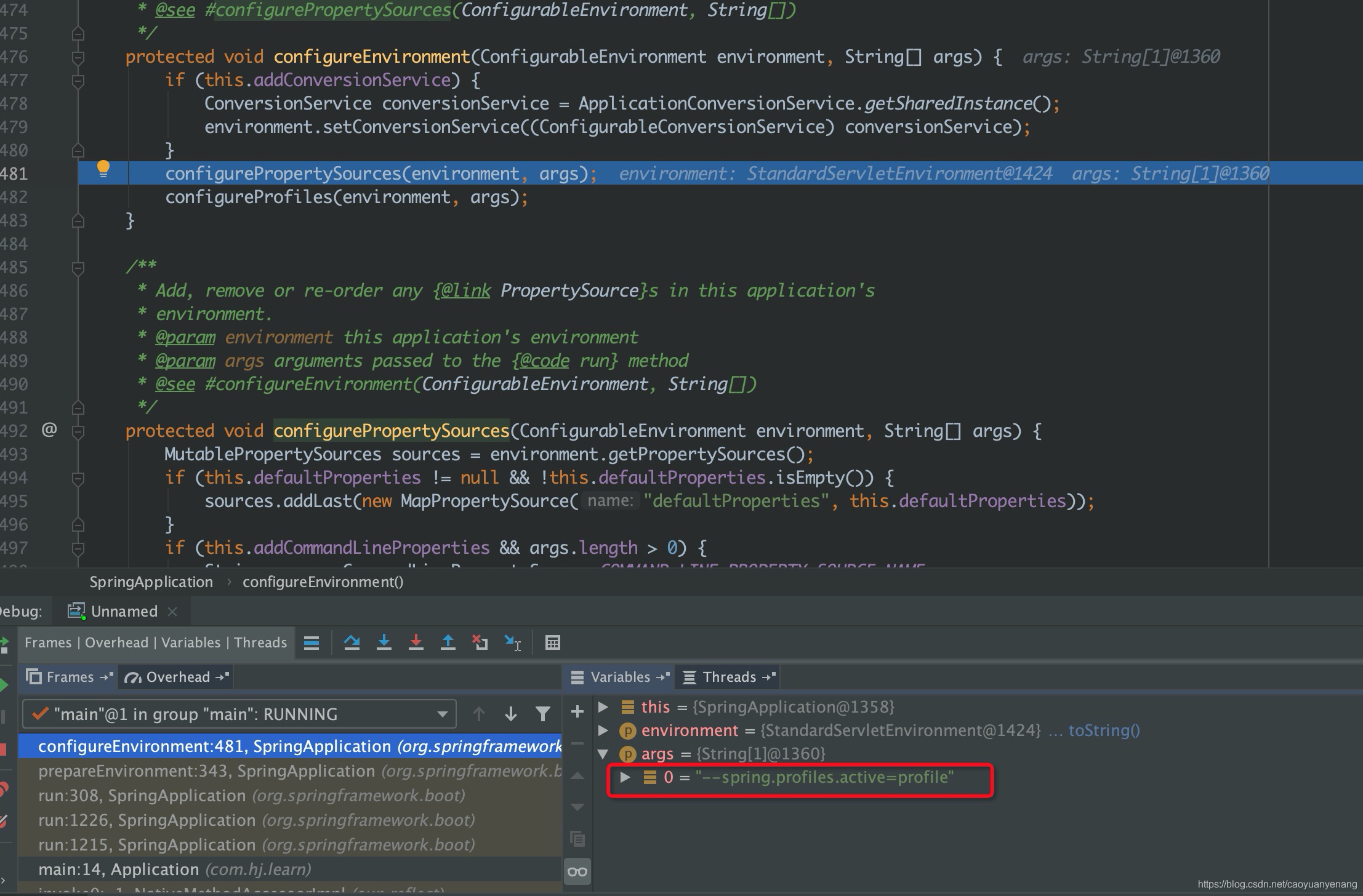Image resolution: width=1363 pixels, height=896 pixels.
Task: Open the Evaluate Expression calculator icon
Action: (x=552, y=642)
